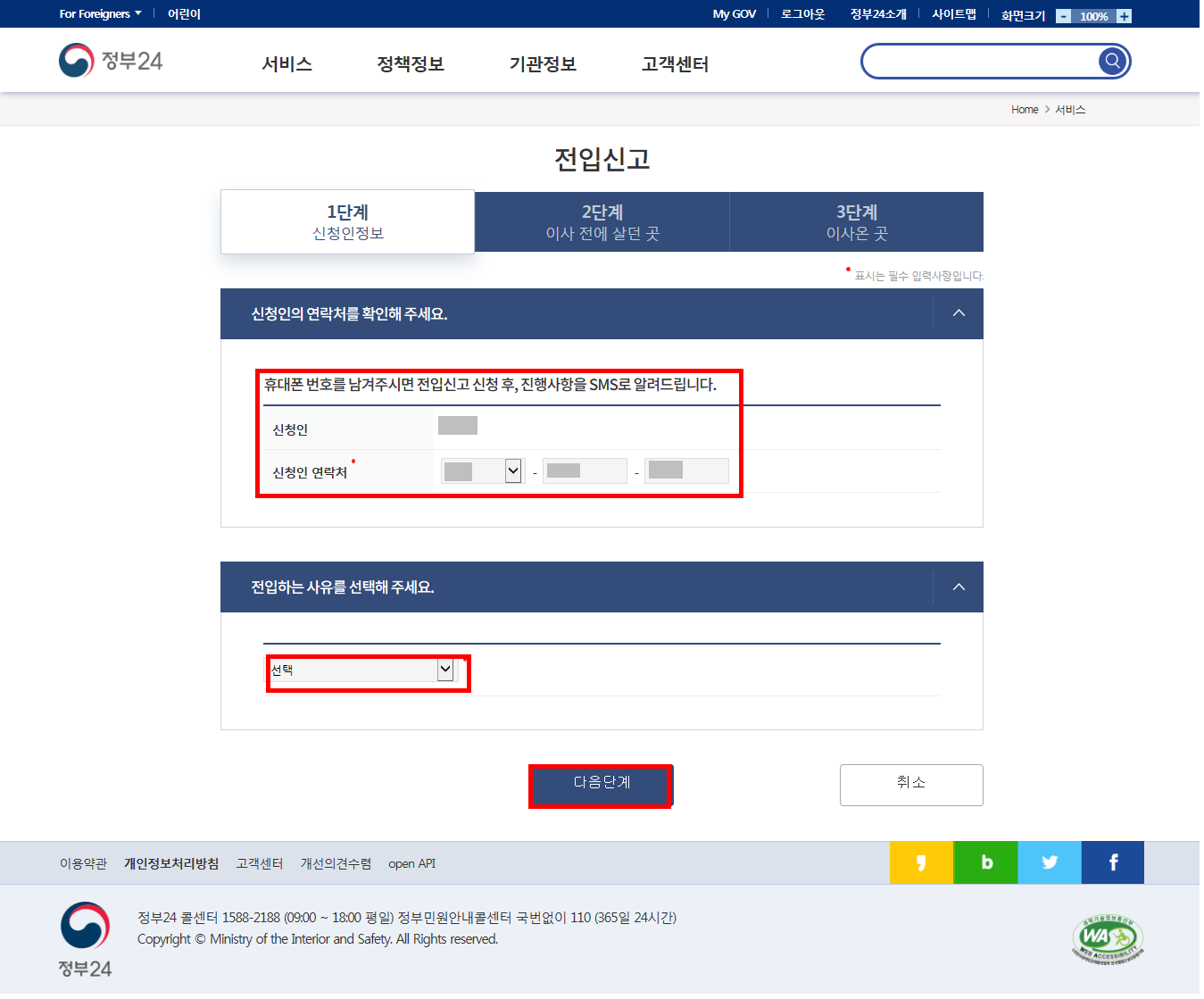1204x999 pixels.
Task: Open the 정책정보 main menu
Action: click(x=411, y=64)
